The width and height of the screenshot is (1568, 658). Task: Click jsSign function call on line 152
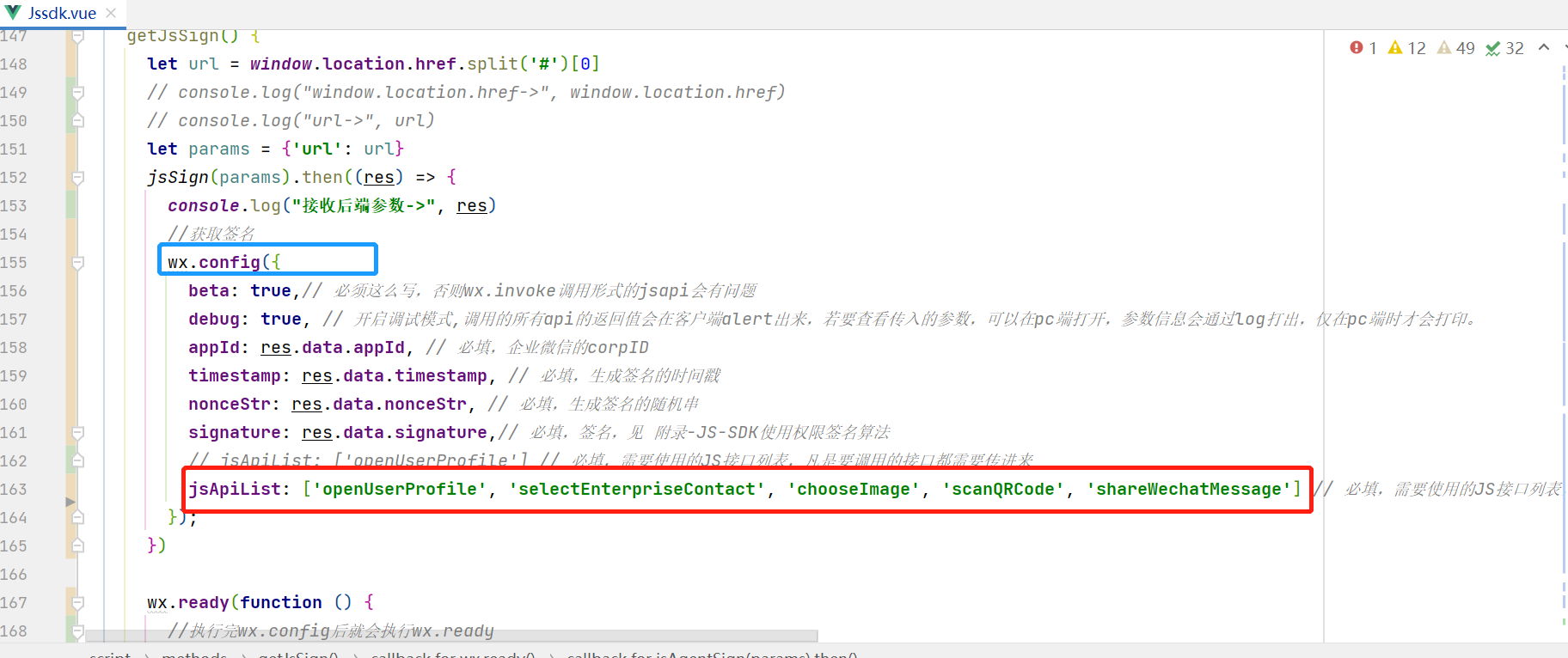point(178,177)
